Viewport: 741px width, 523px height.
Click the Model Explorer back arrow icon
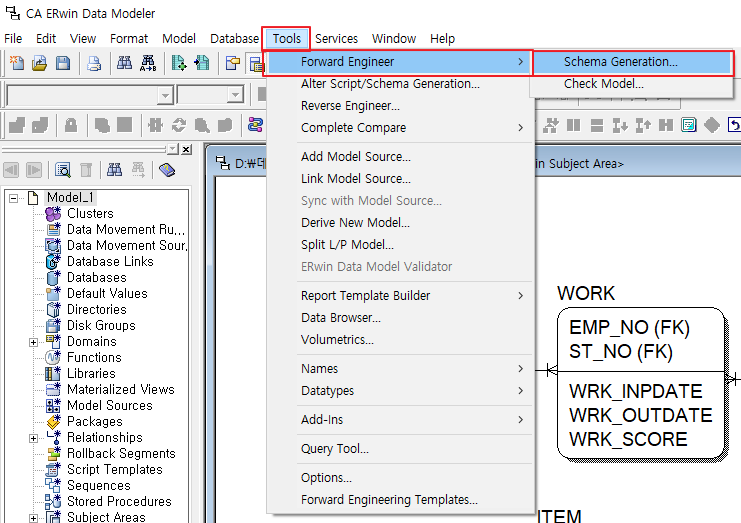pos(11,170)
